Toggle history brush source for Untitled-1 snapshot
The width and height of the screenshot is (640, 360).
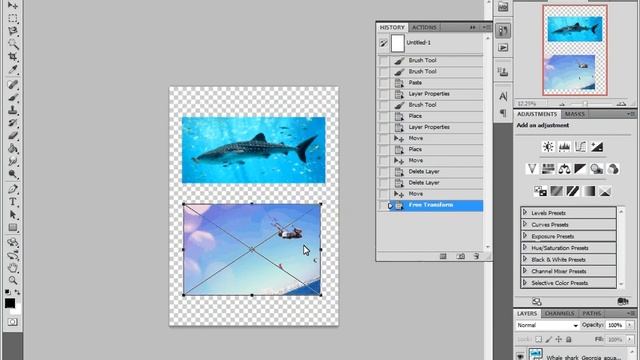[383, 43]
